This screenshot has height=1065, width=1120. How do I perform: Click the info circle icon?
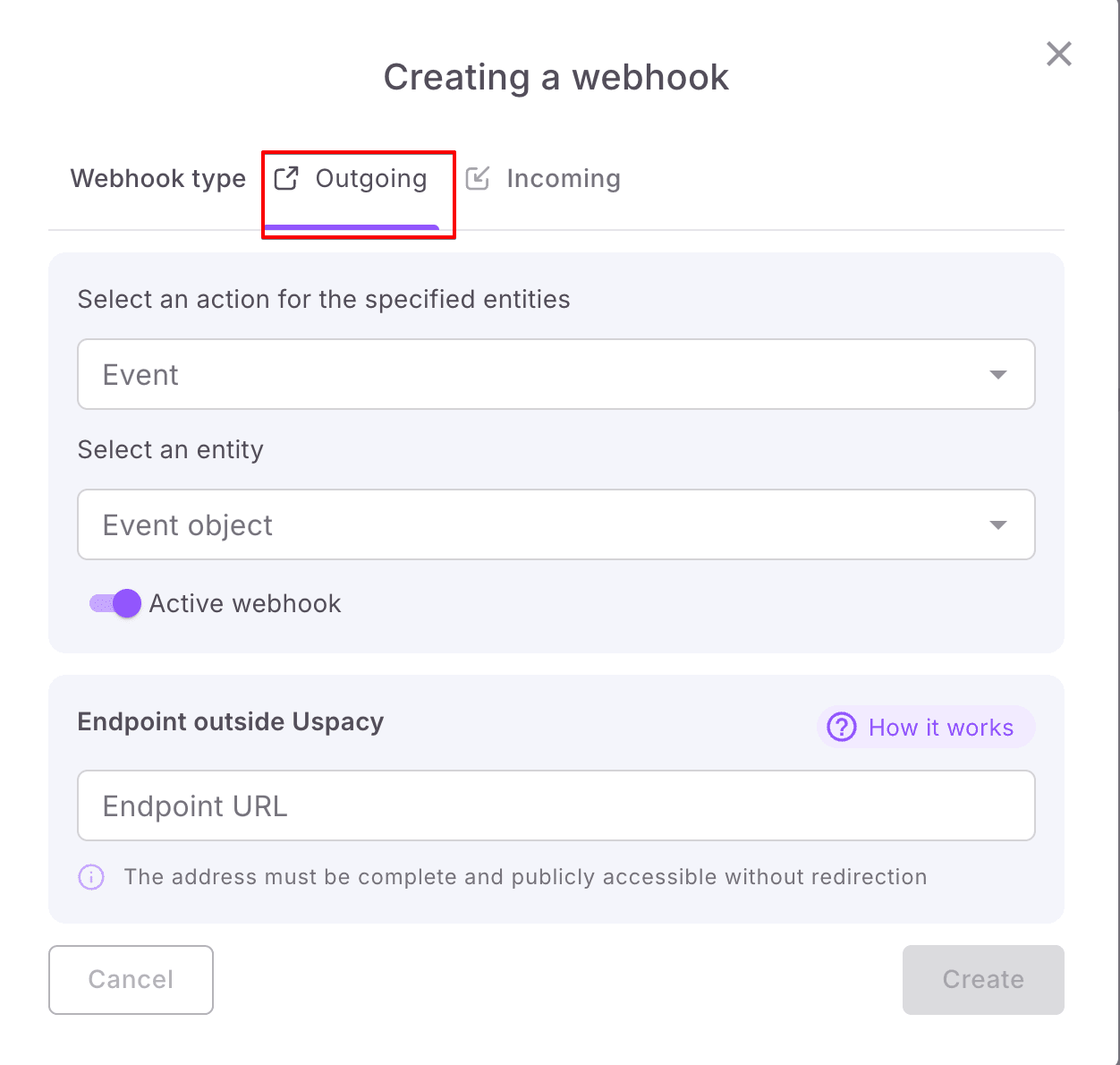point(91,877)
